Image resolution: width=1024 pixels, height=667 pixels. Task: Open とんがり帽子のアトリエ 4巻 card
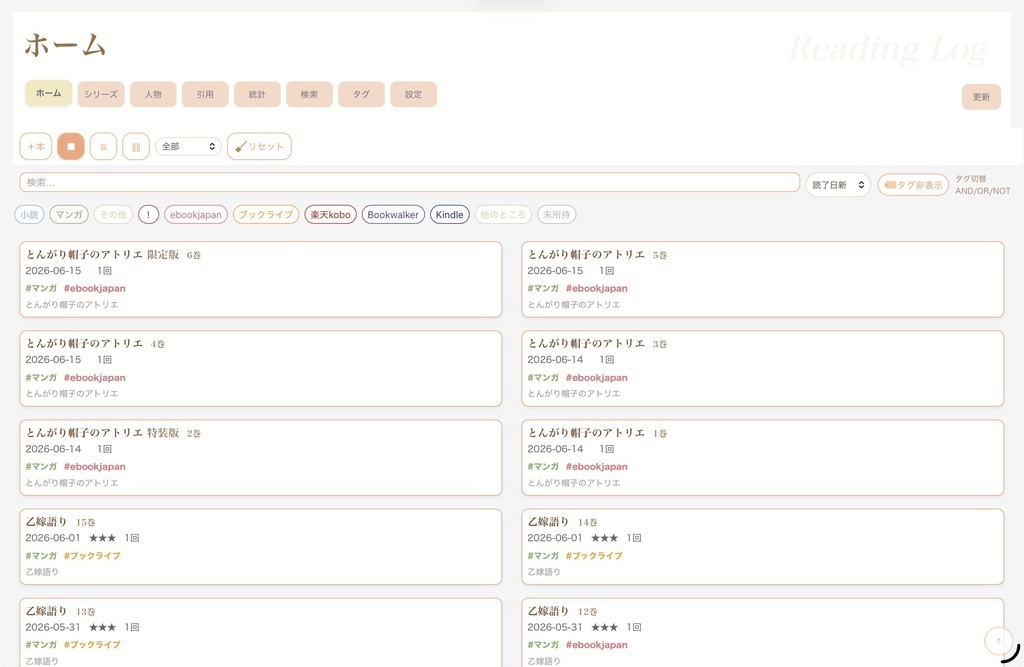[261, 368]
